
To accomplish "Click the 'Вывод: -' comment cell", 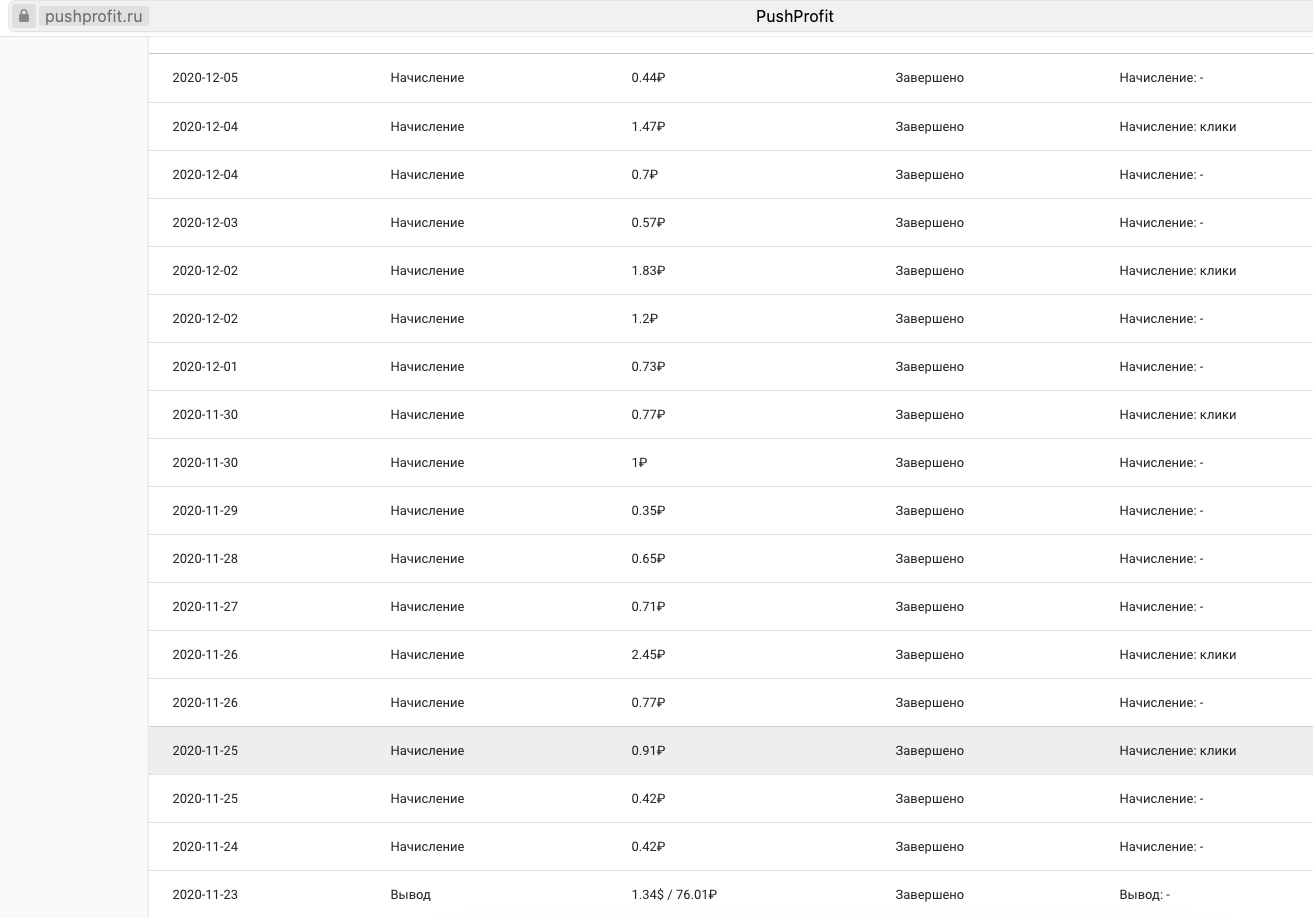I will (x=1144, y=895).
